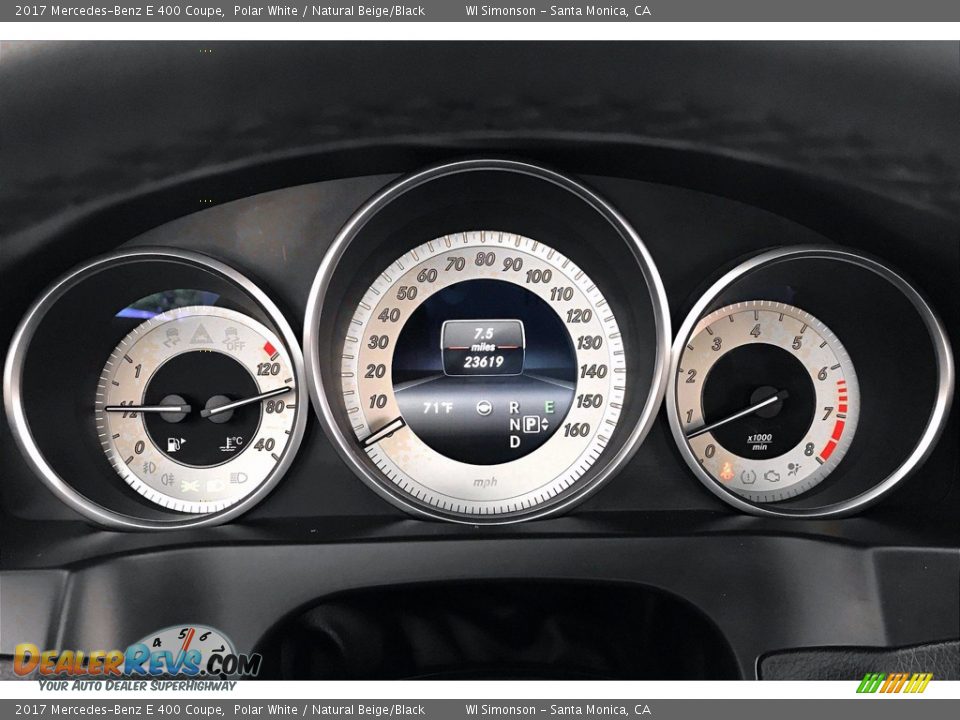Image resolution: width=960 pixels, height=720 pixels.
Task: Click the bottom caption WI Simonson - Santa Monica, CA
Action: (558, 710)
